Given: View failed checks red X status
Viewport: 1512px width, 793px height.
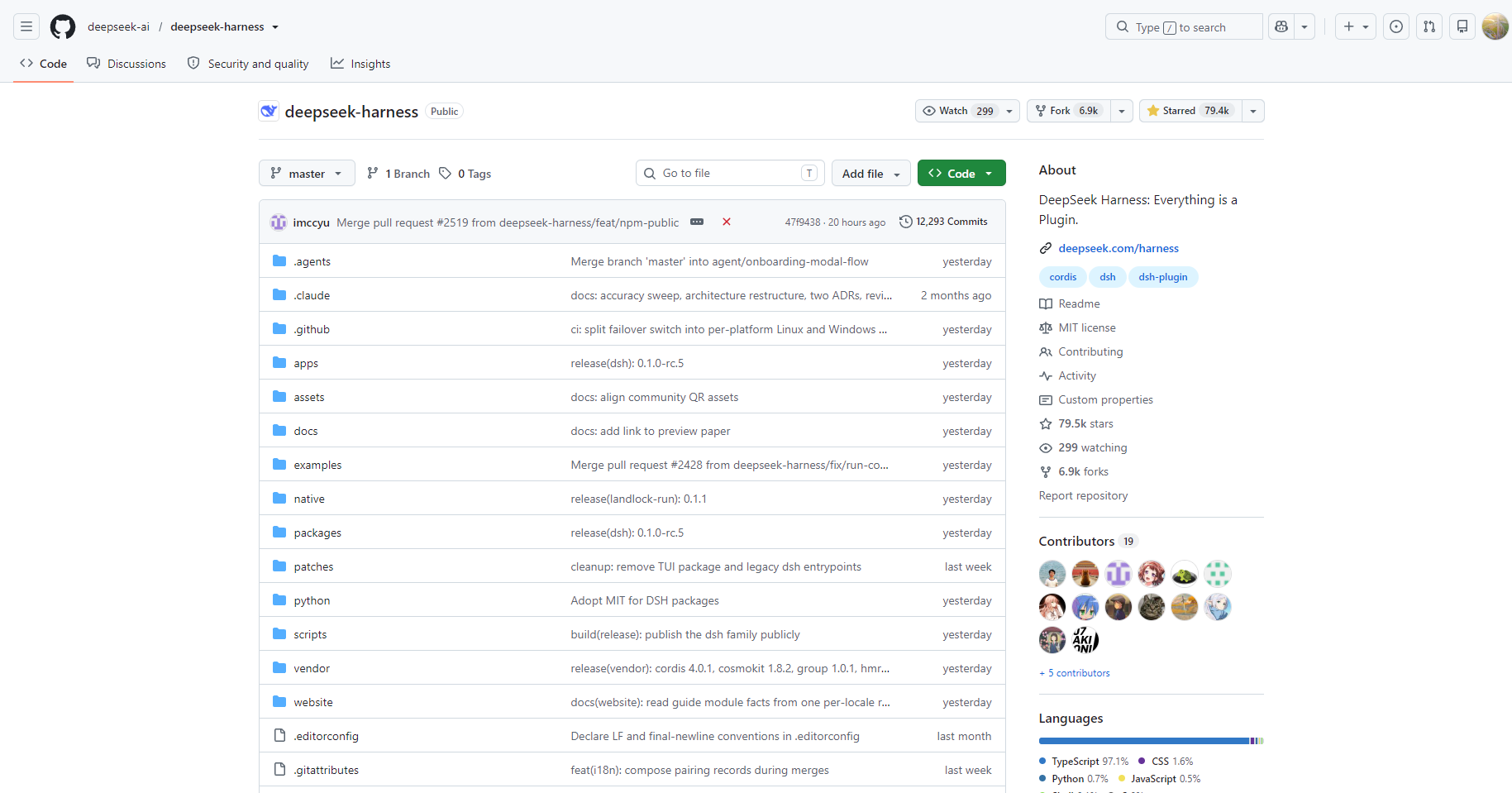Looking at the screenshot, I should pyautogui.click(x=727, y=222).
